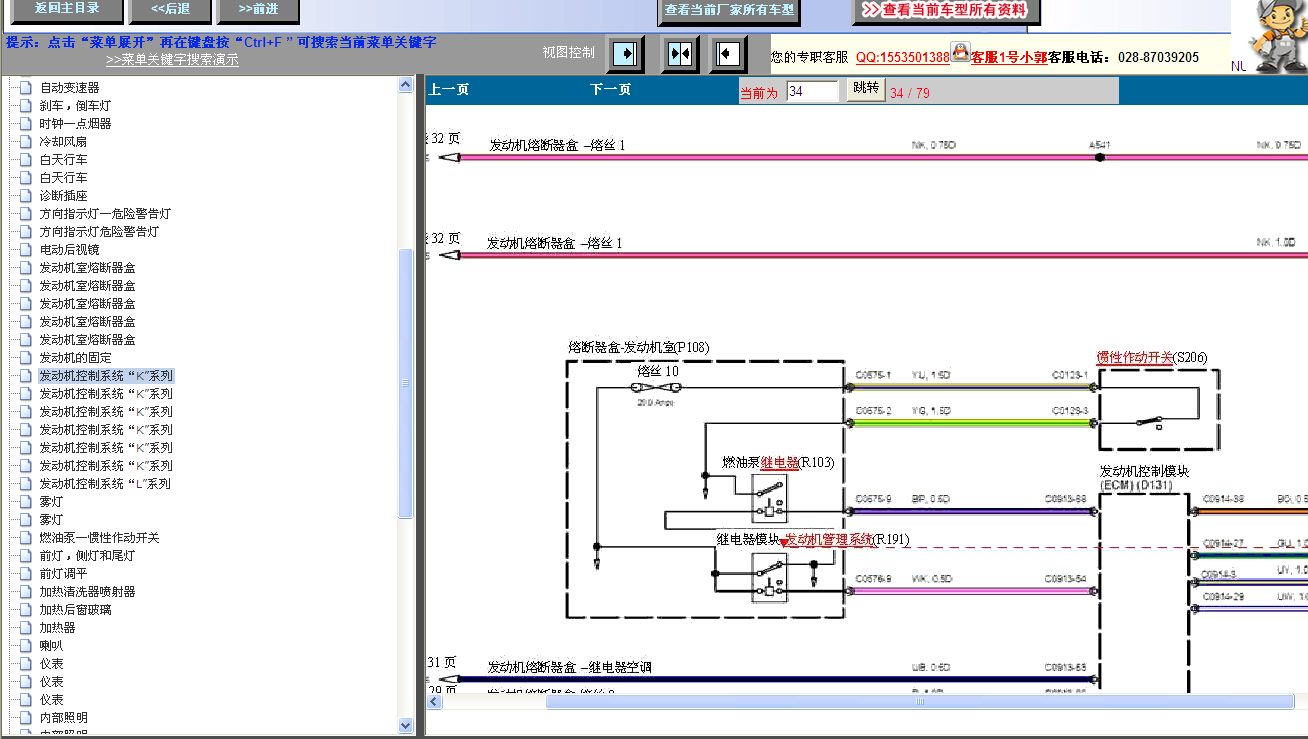Click 返回主目录 button

[67, 10]
